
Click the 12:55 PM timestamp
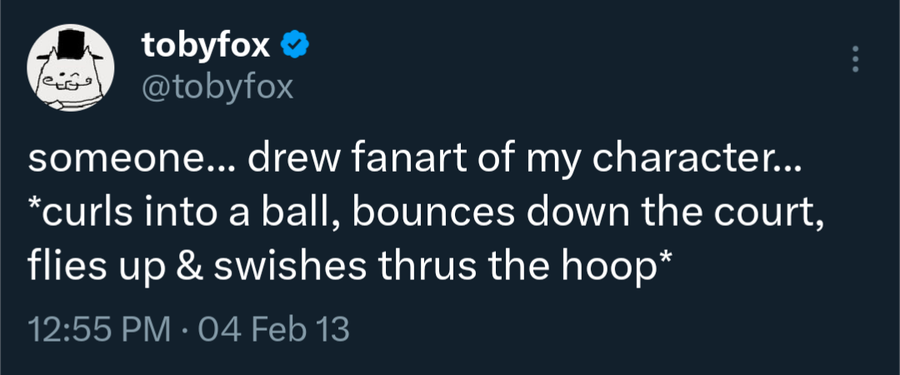[x=99, y=330]
